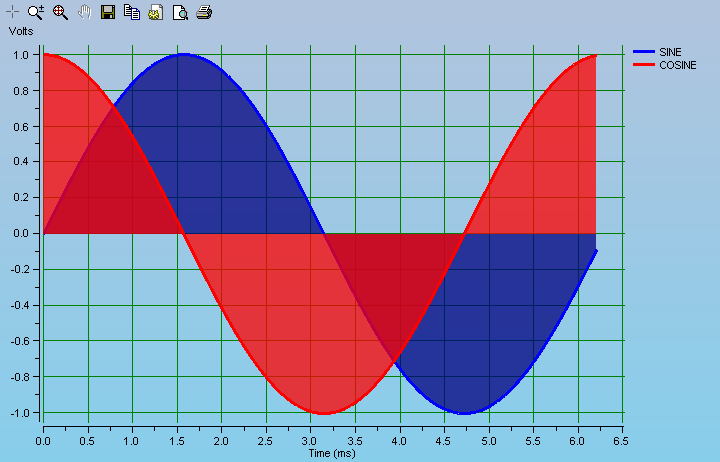Click the blue SINE legend line swatch
The height and width of the screenshot is (462, 720).
(643, 52)
